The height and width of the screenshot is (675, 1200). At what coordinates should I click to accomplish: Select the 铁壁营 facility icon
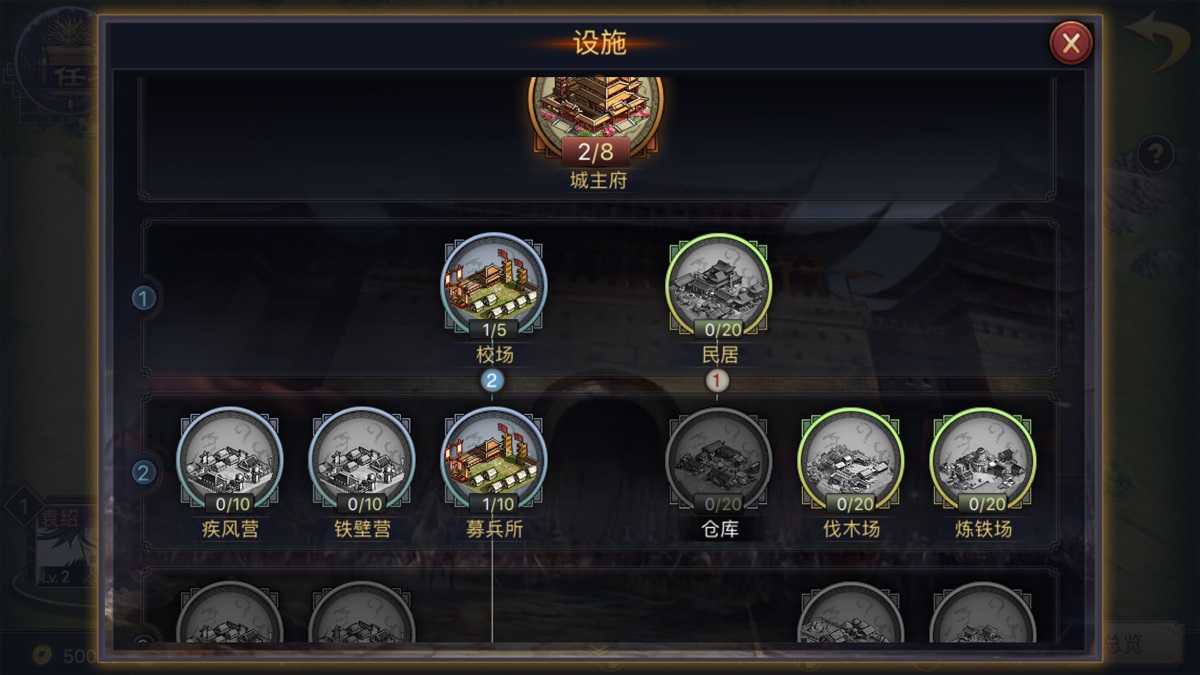(362, 460)
